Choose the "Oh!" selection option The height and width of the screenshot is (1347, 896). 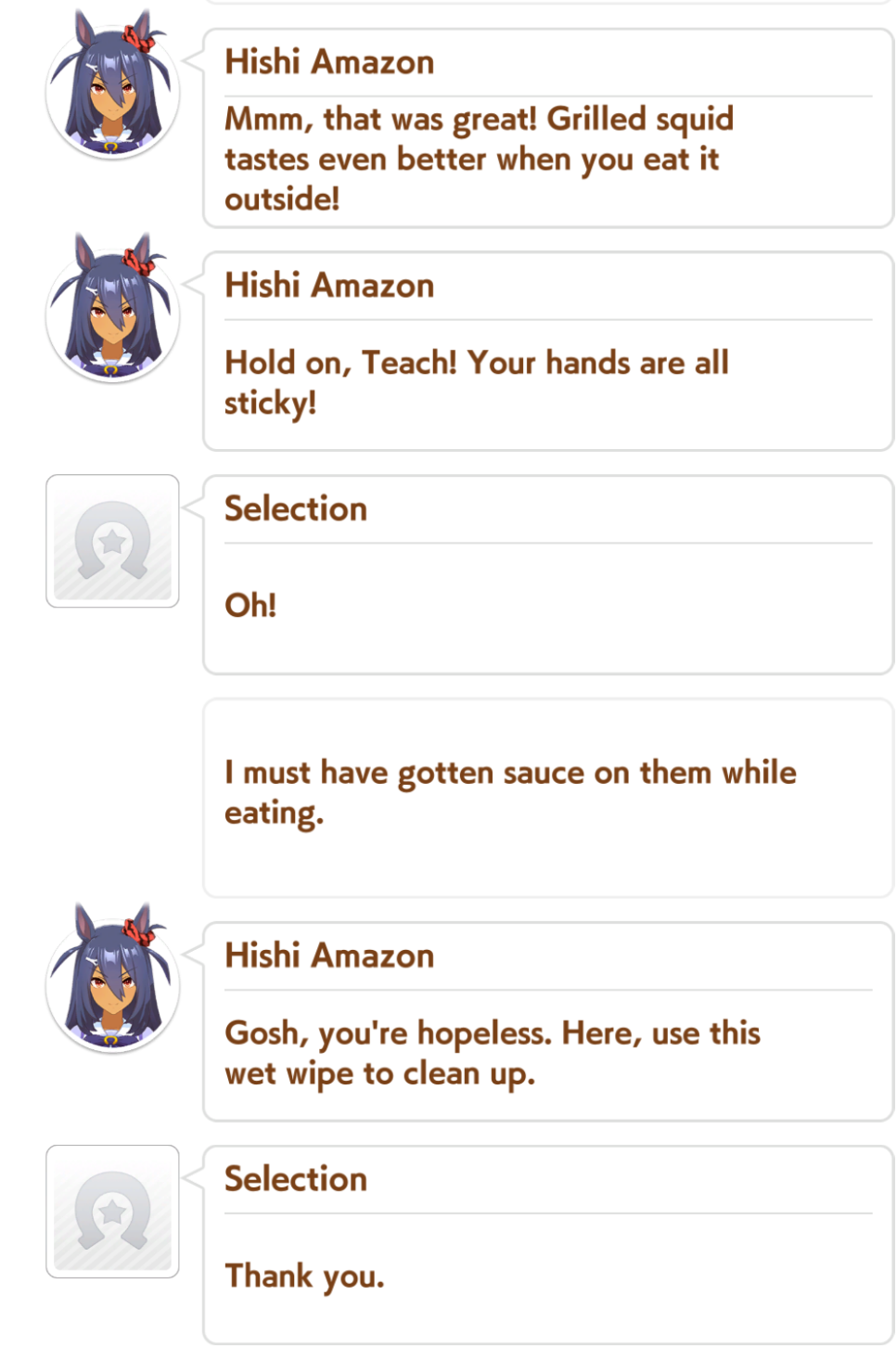tap(250, 605)
